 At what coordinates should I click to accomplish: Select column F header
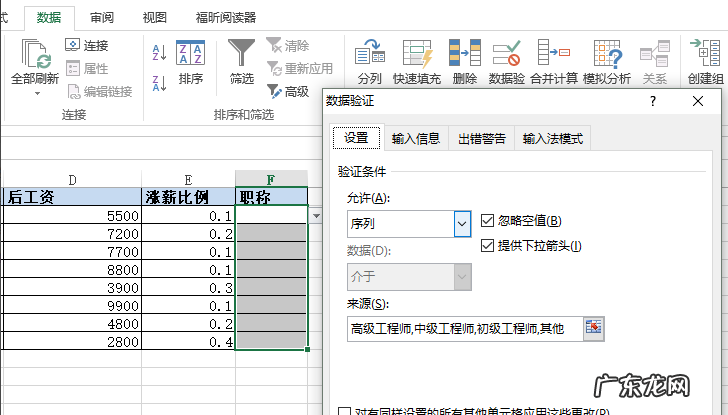click(271, 180)
